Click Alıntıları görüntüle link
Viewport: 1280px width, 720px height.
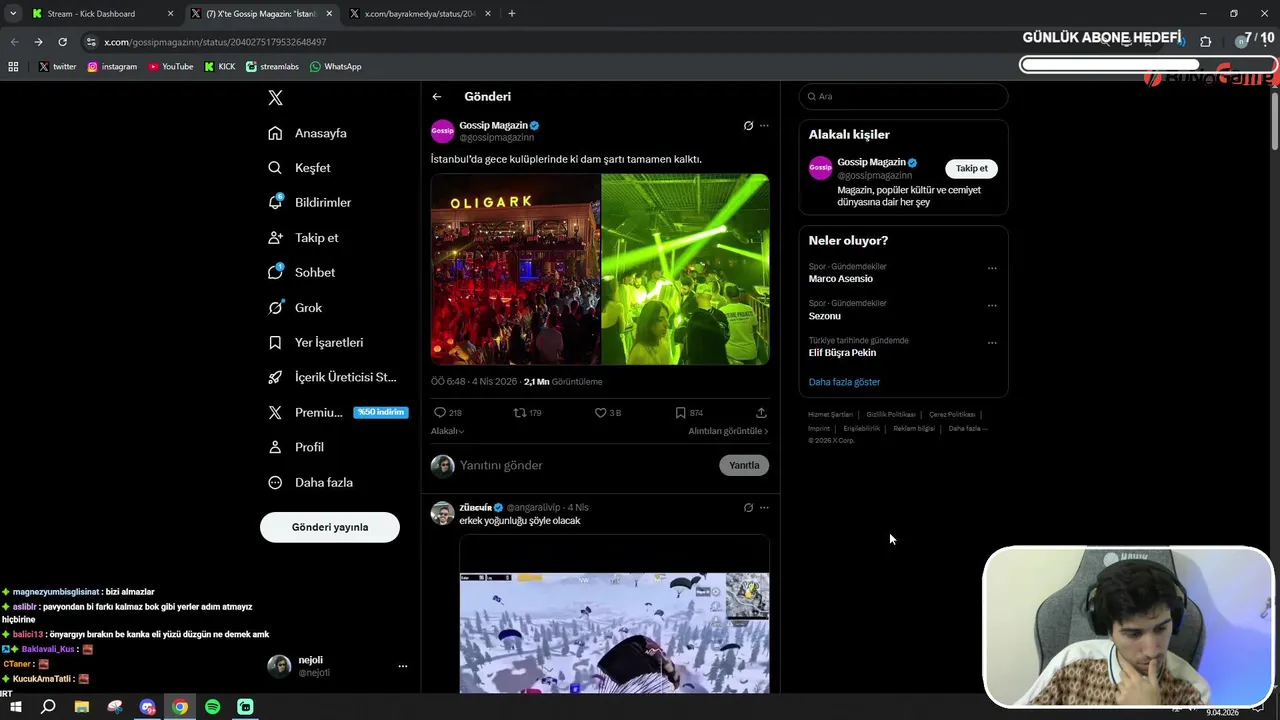pyautogui.click(x=728, y=431)
